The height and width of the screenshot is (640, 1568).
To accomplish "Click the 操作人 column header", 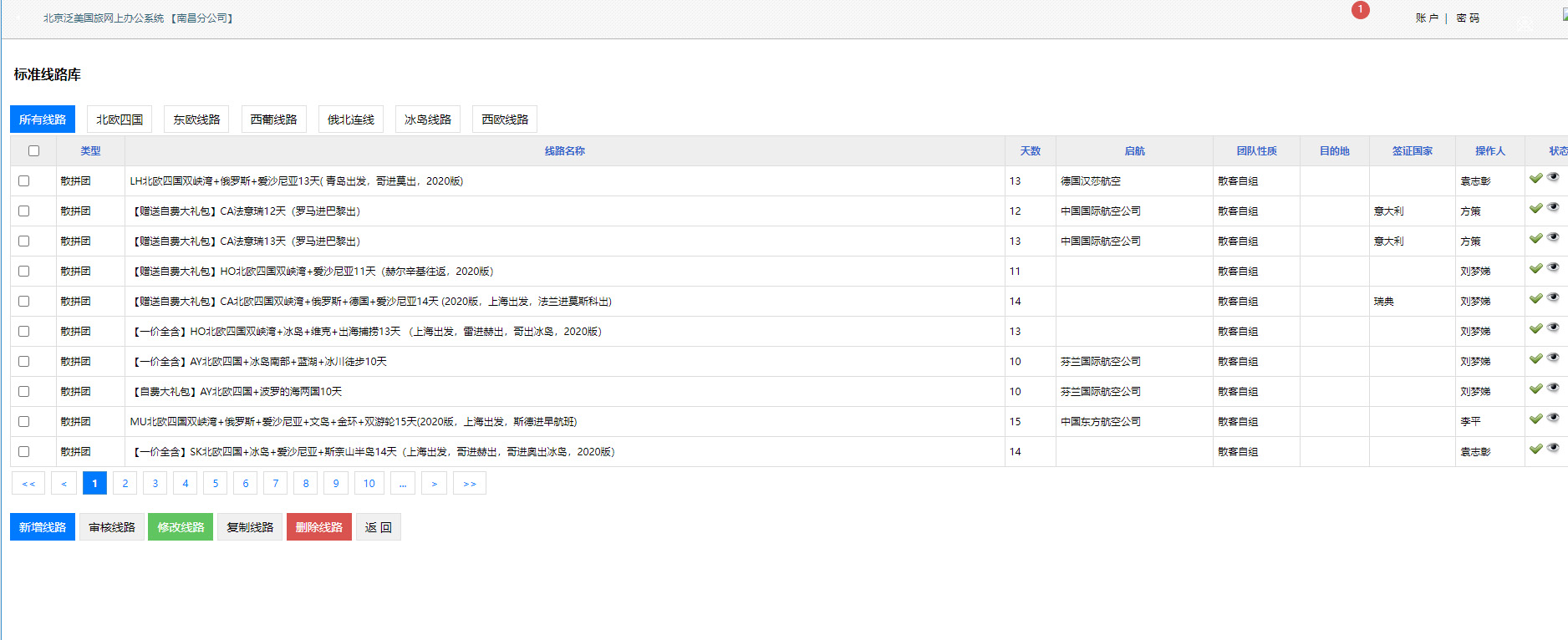I will (x=1490, y=151).
